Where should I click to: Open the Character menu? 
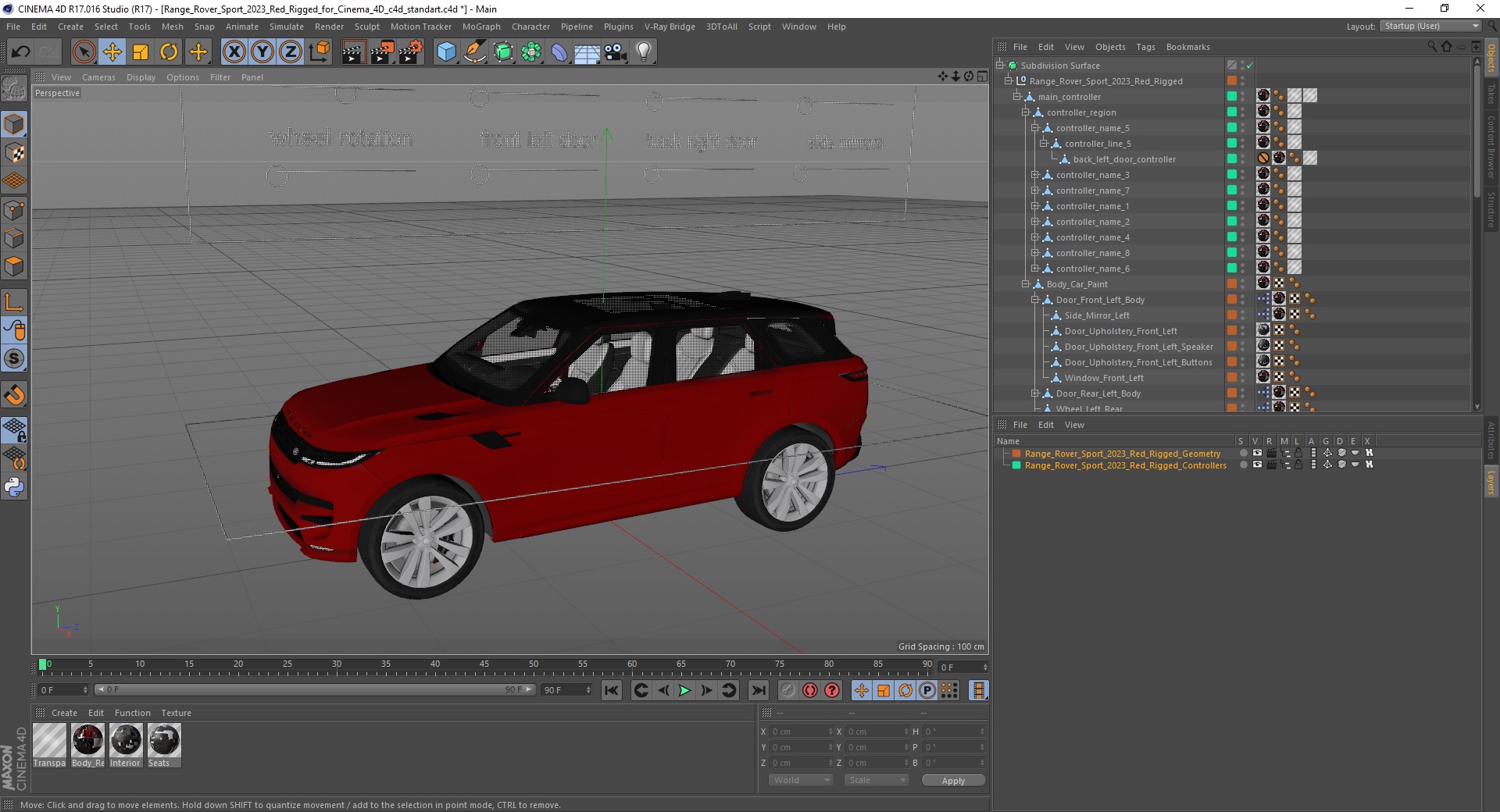(530, 27)
